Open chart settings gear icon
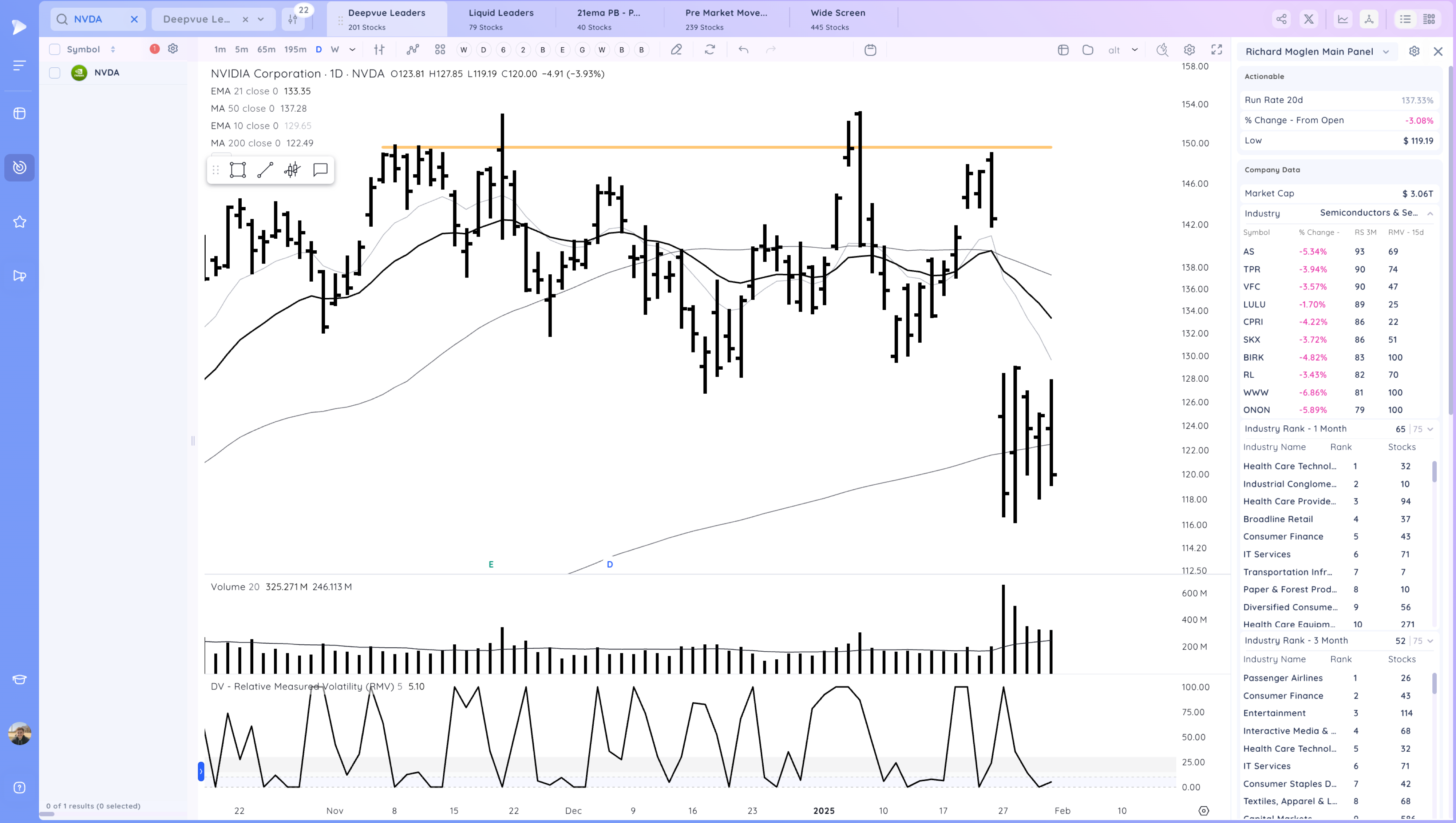This screenshot has height=823, width=1456. tap(1189, 50)
